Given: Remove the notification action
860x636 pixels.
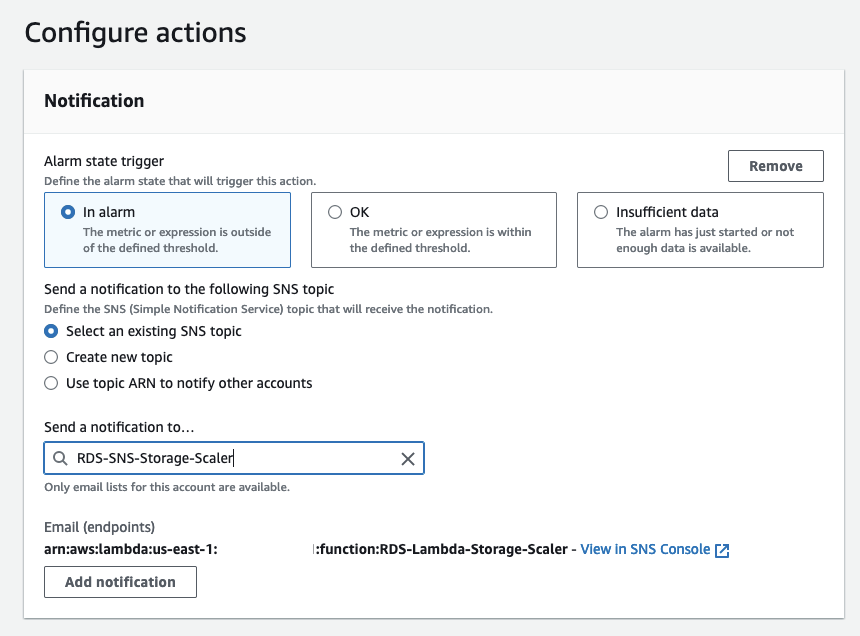Looking at the screenshot, I should click(x=775, y=166).
